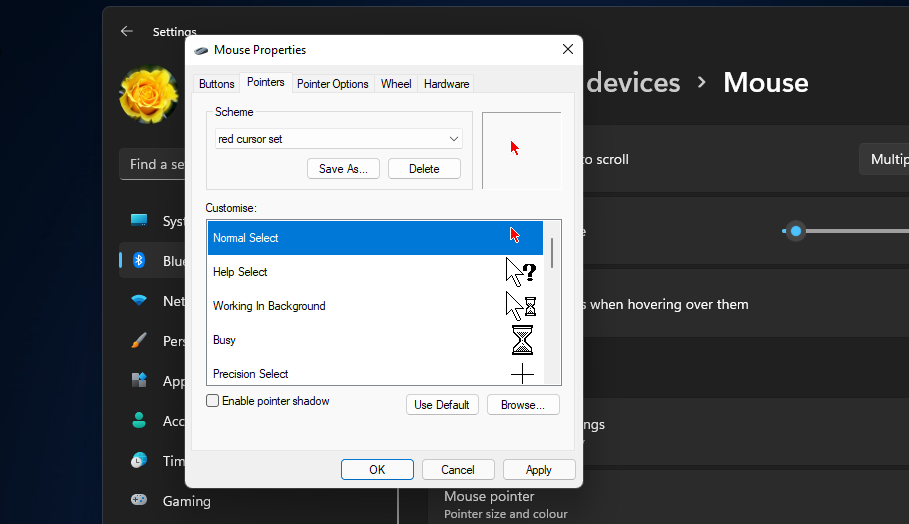Close the Mouse Properties dialog

pyautogui.click(x=568, y=49)
